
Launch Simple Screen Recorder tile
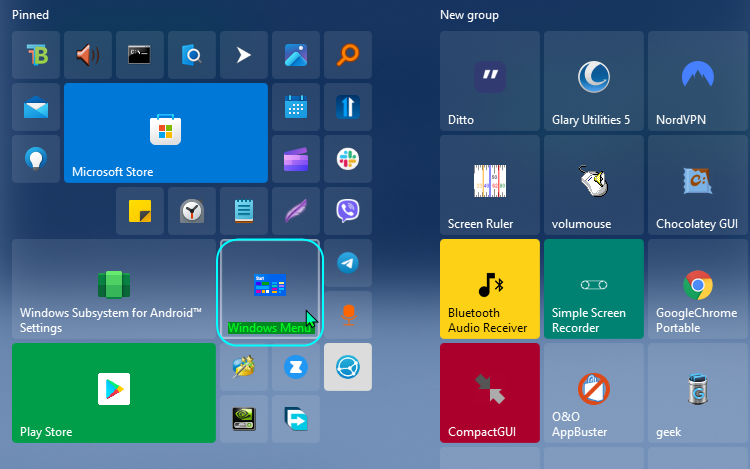coord(594,289)
